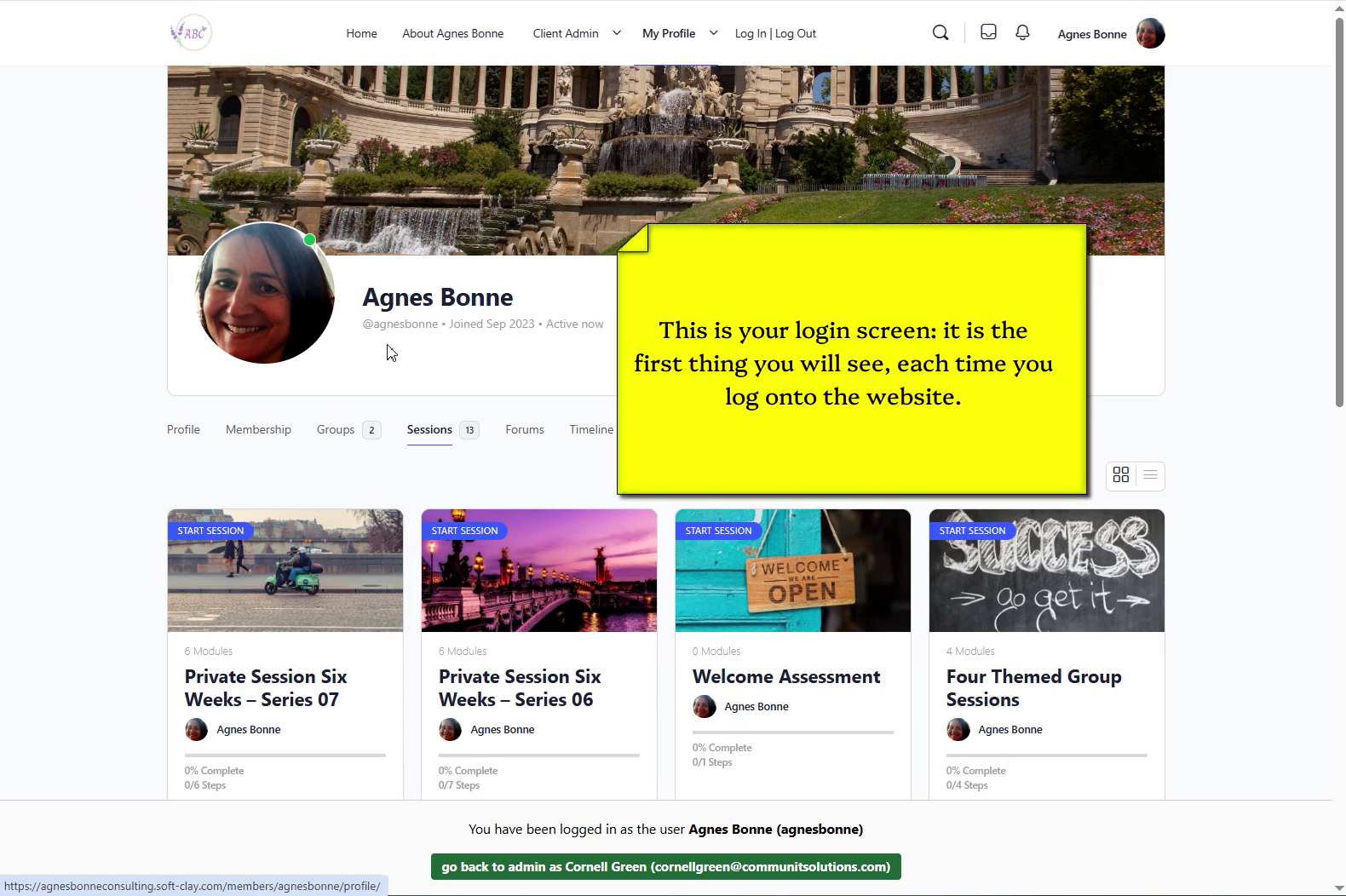Select the Membership tab
The image size is (1346, 896).
coord(258,430)
